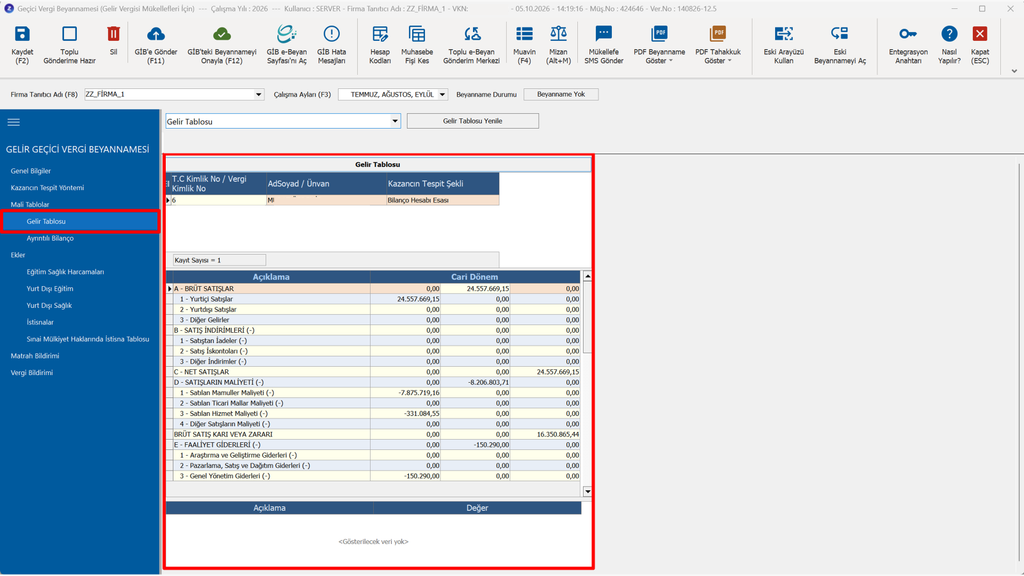
Task: Click the Kaydet (F2) save icon
Action: [22, 34]
